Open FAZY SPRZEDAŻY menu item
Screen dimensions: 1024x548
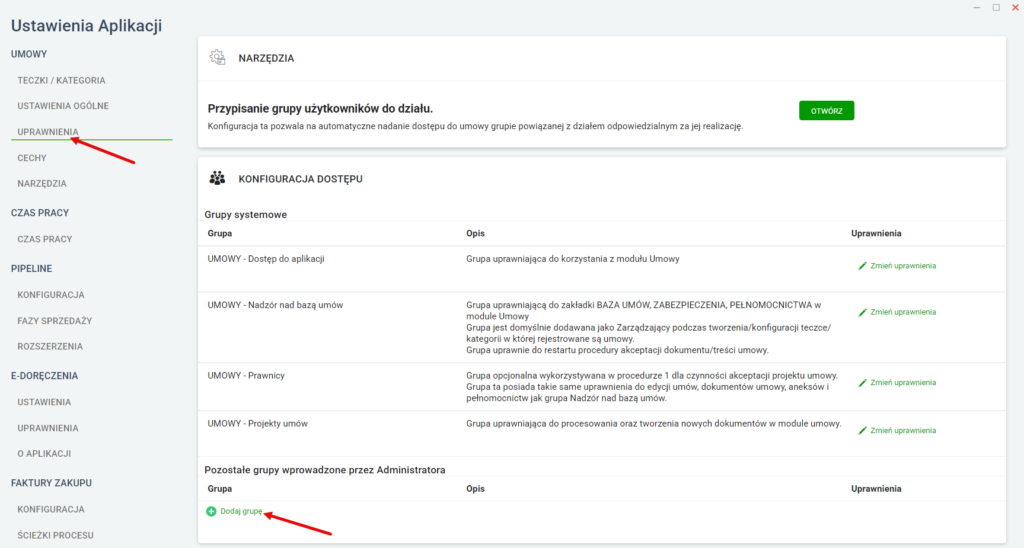tap(55, 321)
